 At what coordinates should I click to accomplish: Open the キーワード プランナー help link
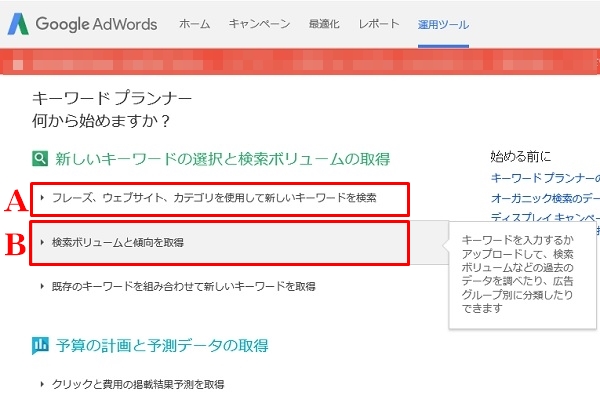(545, 178)
